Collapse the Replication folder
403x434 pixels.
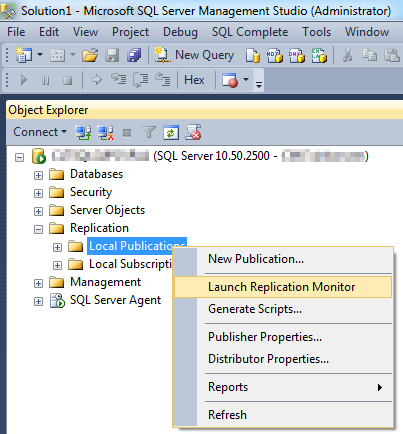39,229
